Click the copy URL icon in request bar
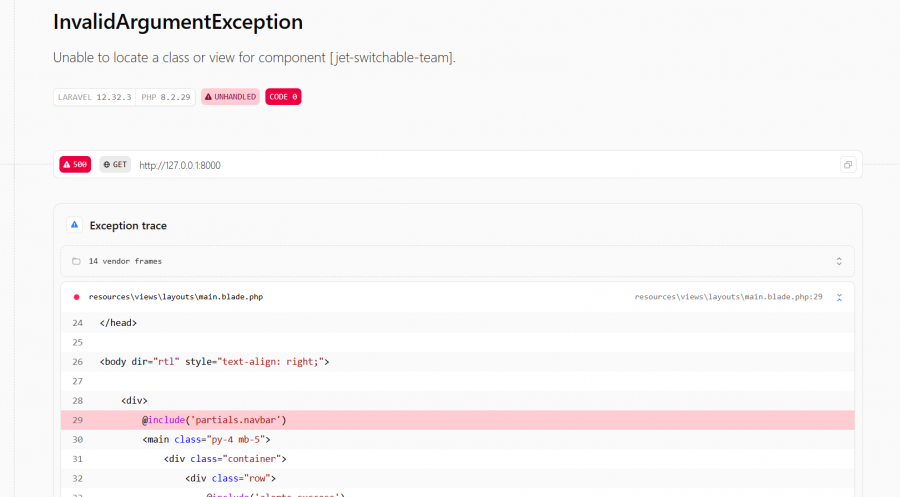The image size is (900, 497). coord(847,165)
